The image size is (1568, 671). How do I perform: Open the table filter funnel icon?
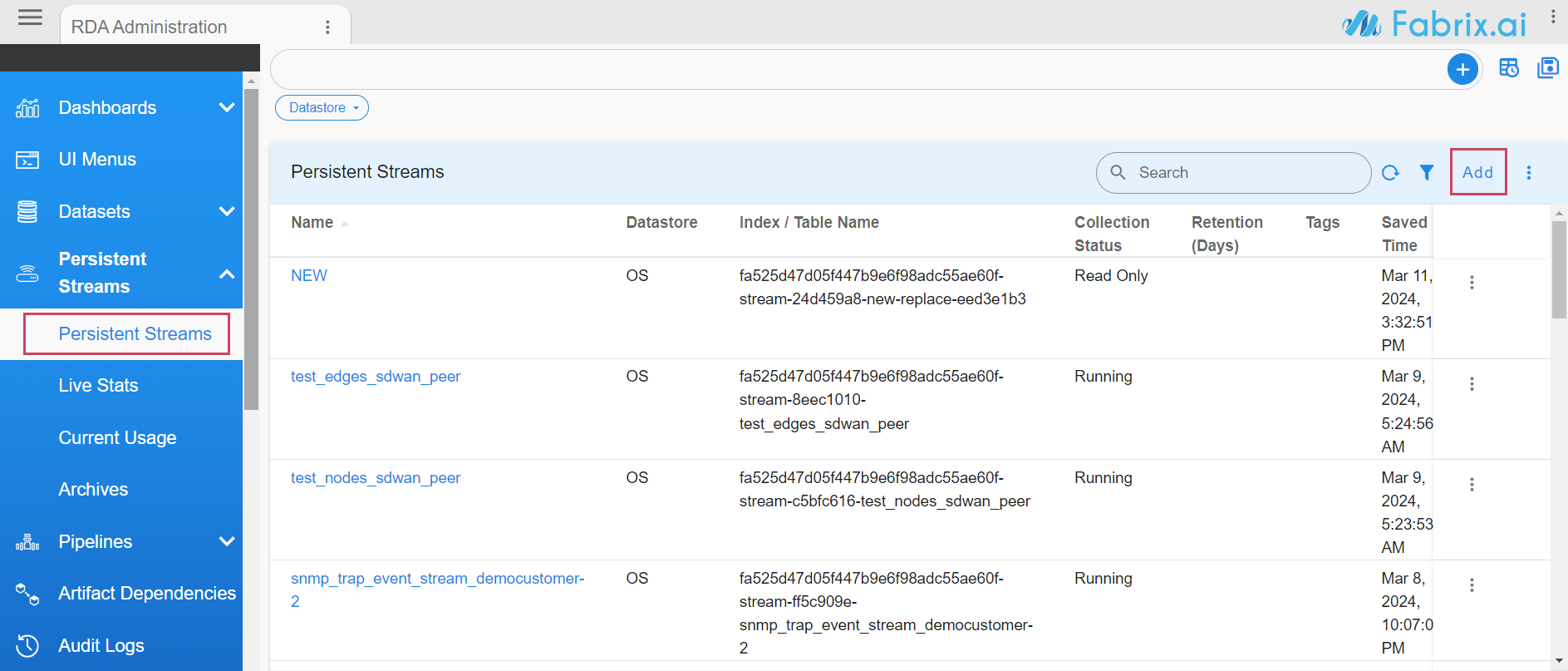pyautogui.click(x=1427, y=172)
